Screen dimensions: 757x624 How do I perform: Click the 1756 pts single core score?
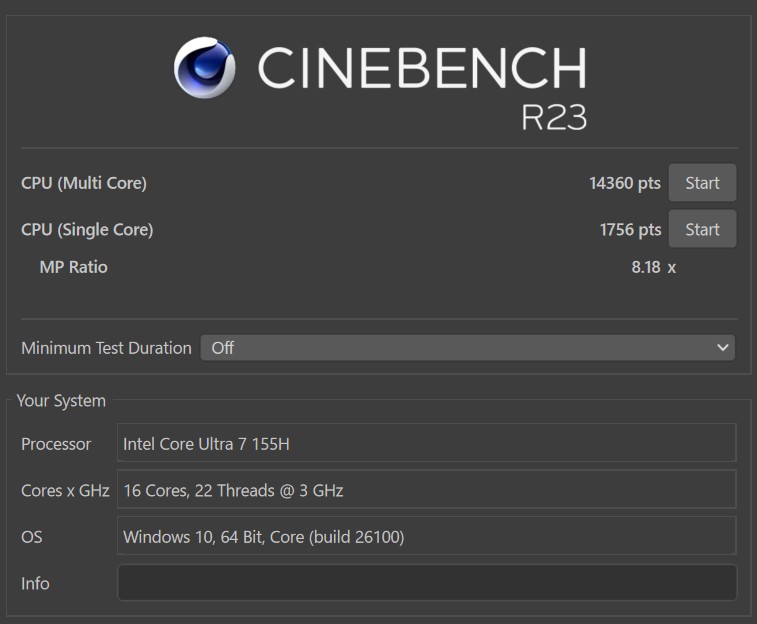[x=631, y=230]
